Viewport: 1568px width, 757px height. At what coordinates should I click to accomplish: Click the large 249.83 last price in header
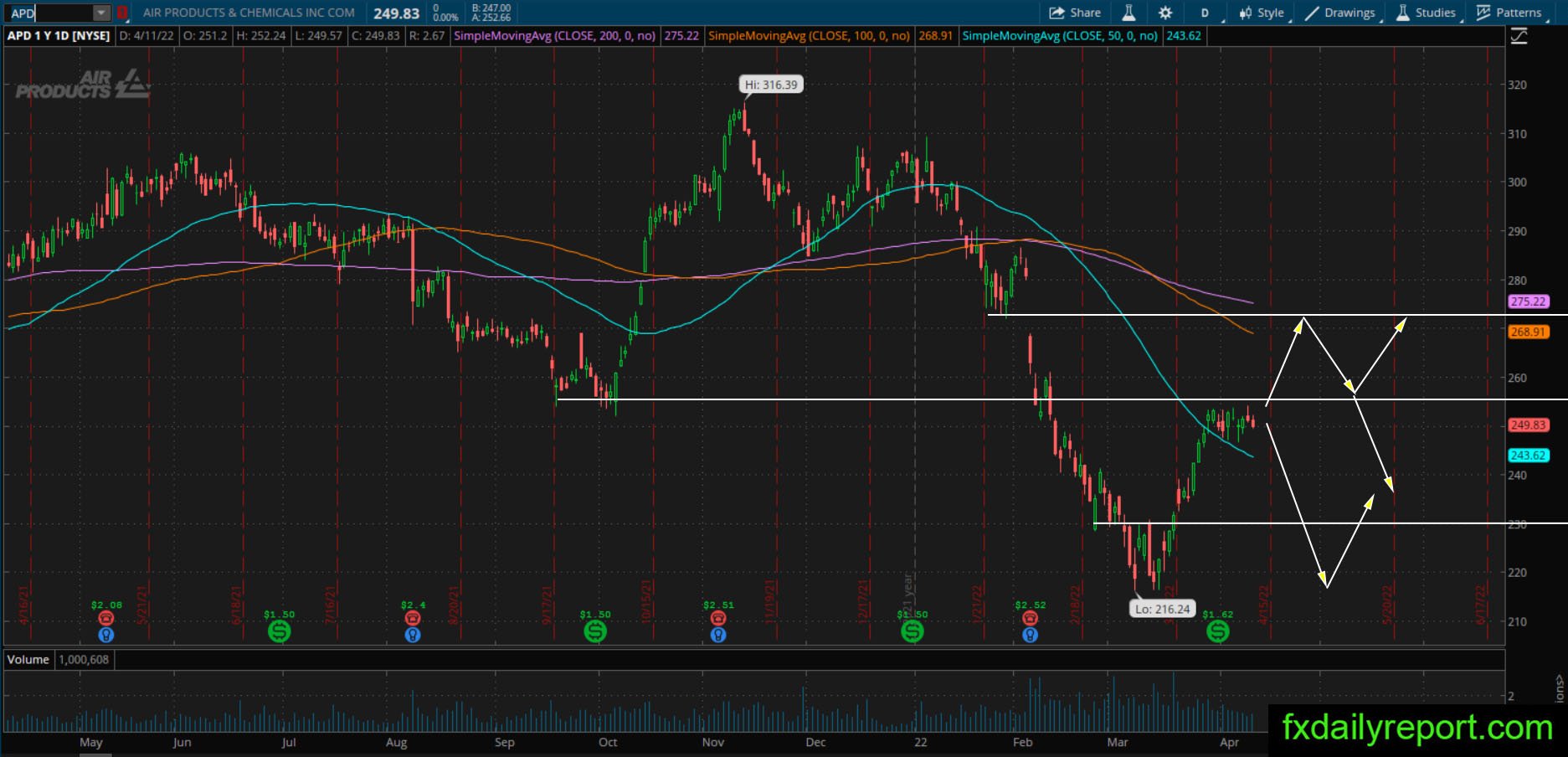click(397, 13)
